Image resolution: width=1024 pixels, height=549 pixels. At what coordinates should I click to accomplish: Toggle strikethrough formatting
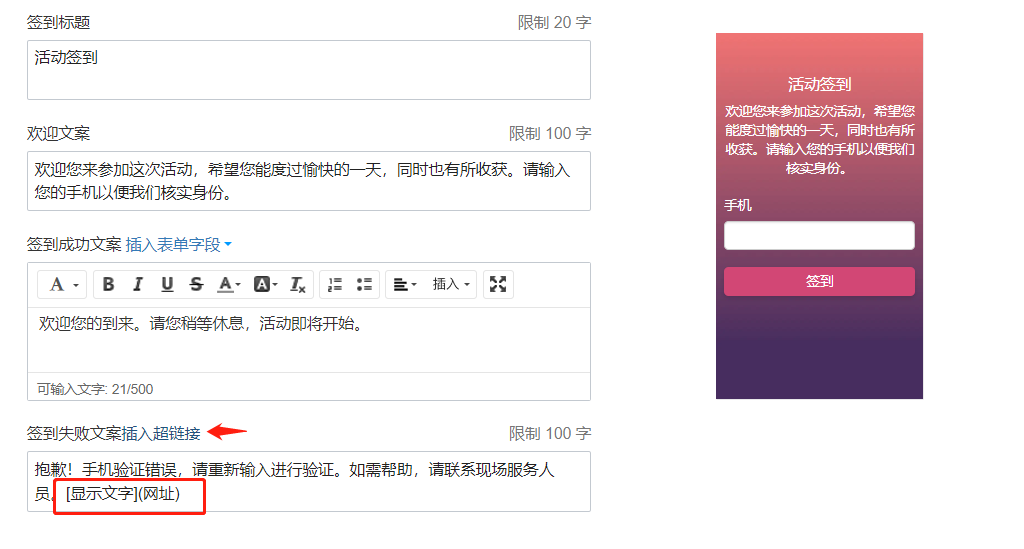pos(196,285)
